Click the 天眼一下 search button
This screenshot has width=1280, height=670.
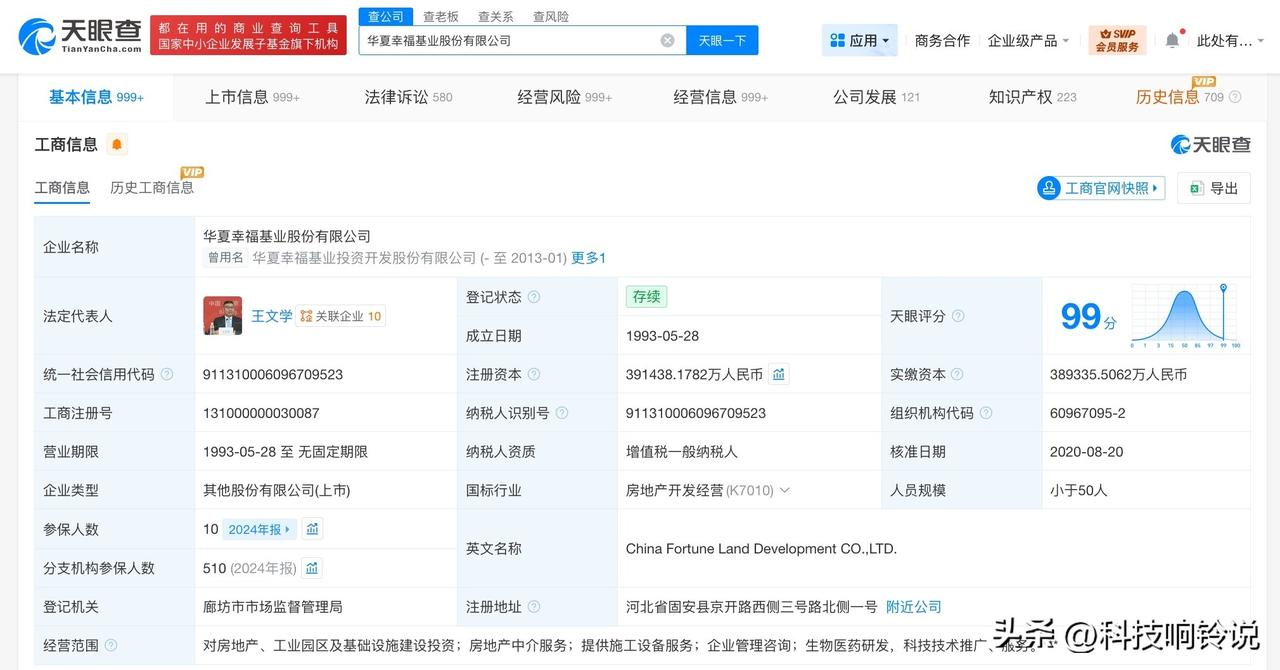tap(722, 41)
